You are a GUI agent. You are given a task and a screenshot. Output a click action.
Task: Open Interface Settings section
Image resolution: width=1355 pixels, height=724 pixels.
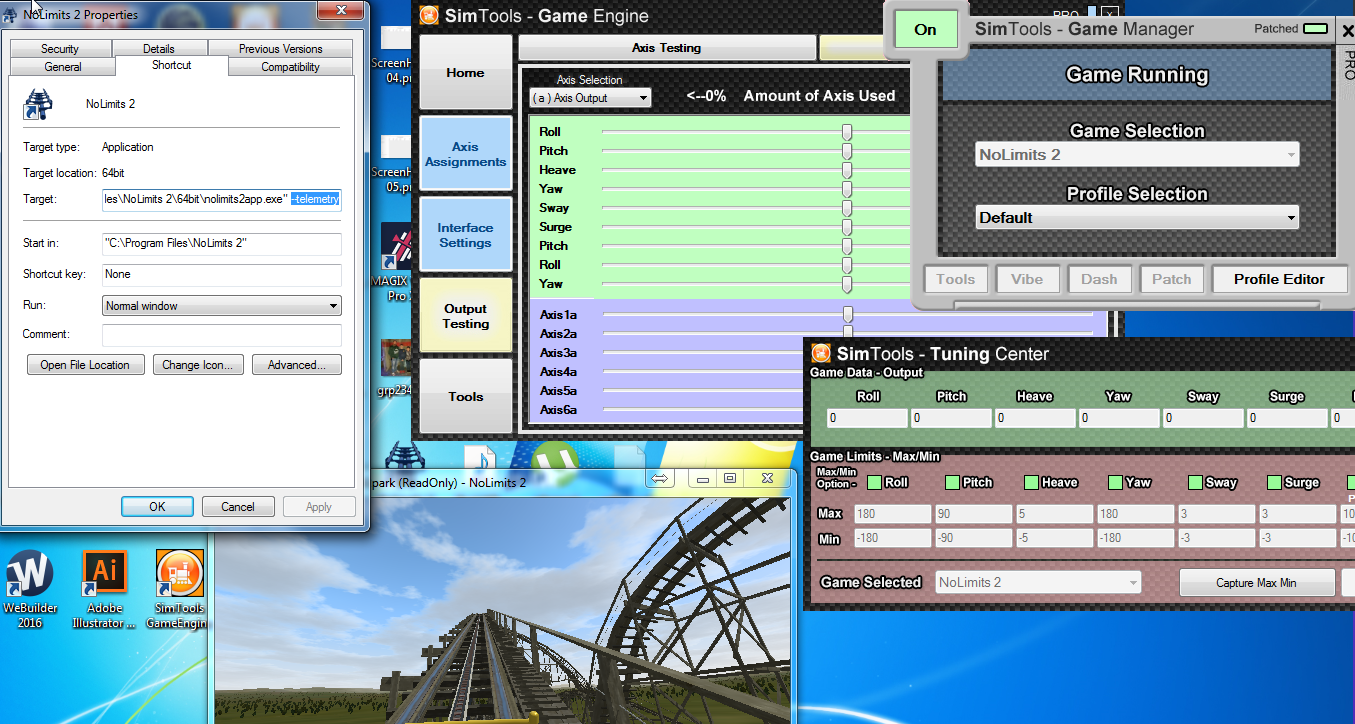[x=465, y=235]
